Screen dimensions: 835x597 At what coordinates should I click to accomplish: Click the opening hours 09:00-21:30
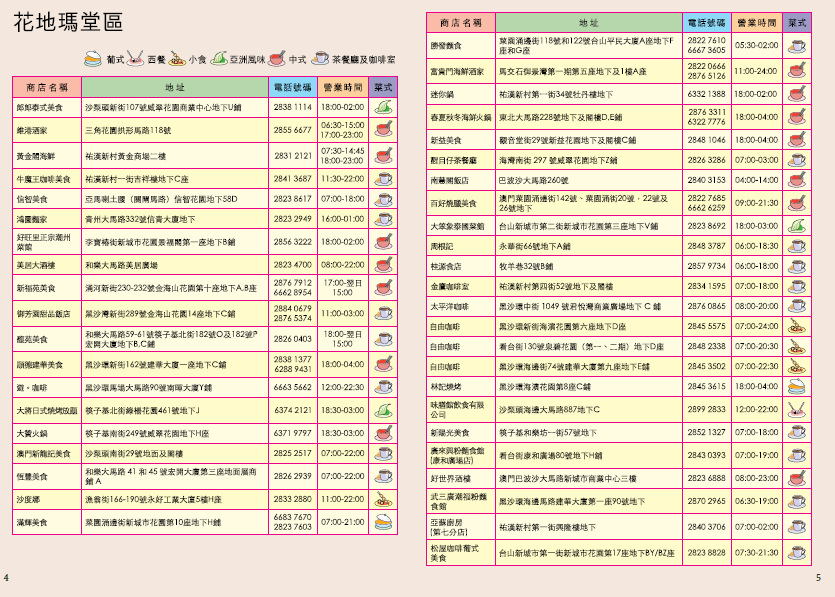(756, 203)
